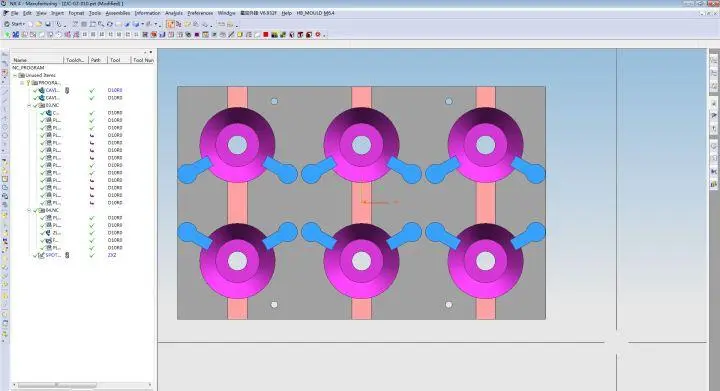This screenshot has height=391, width=720.
Task: Open the View menu
Action: tap(41, 13)
